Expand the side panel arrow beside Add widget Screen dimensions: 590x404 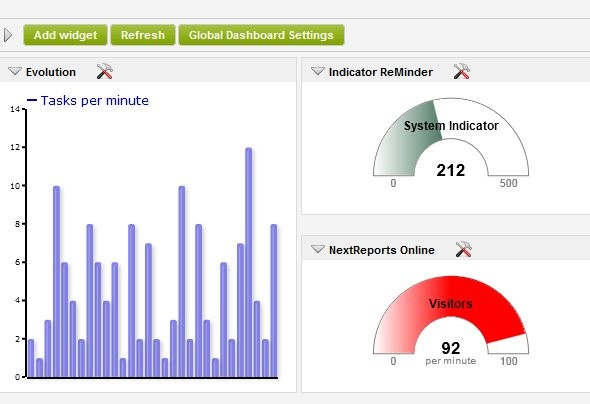click(x=8, y=35)
